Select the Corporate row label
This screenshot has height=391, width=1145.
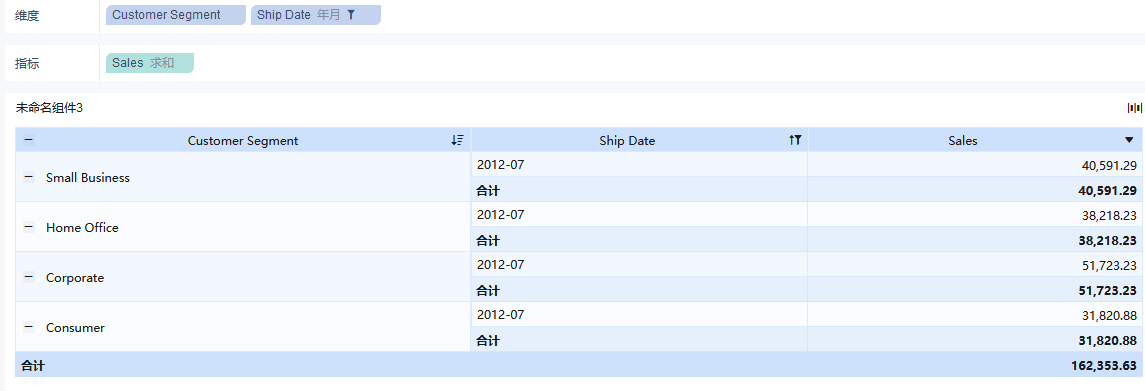[74, 278]
